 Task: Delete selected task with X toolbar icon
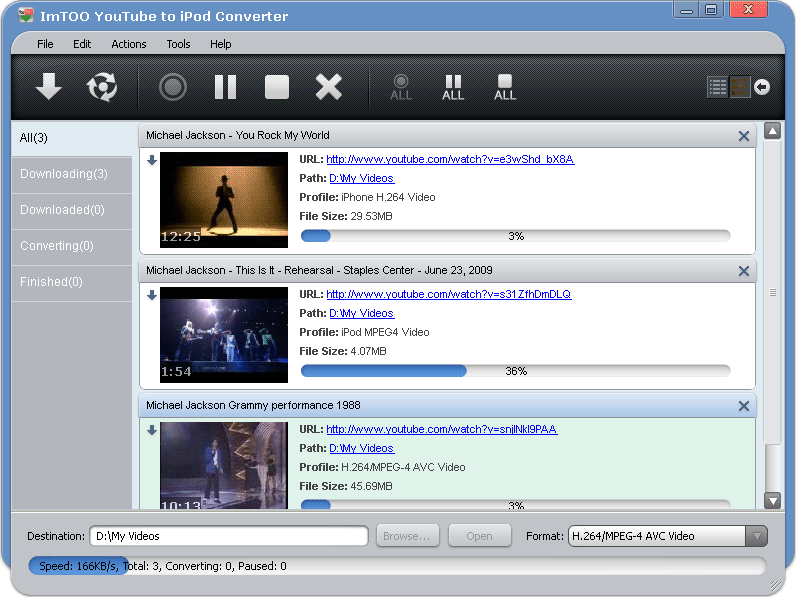[328, 87]
